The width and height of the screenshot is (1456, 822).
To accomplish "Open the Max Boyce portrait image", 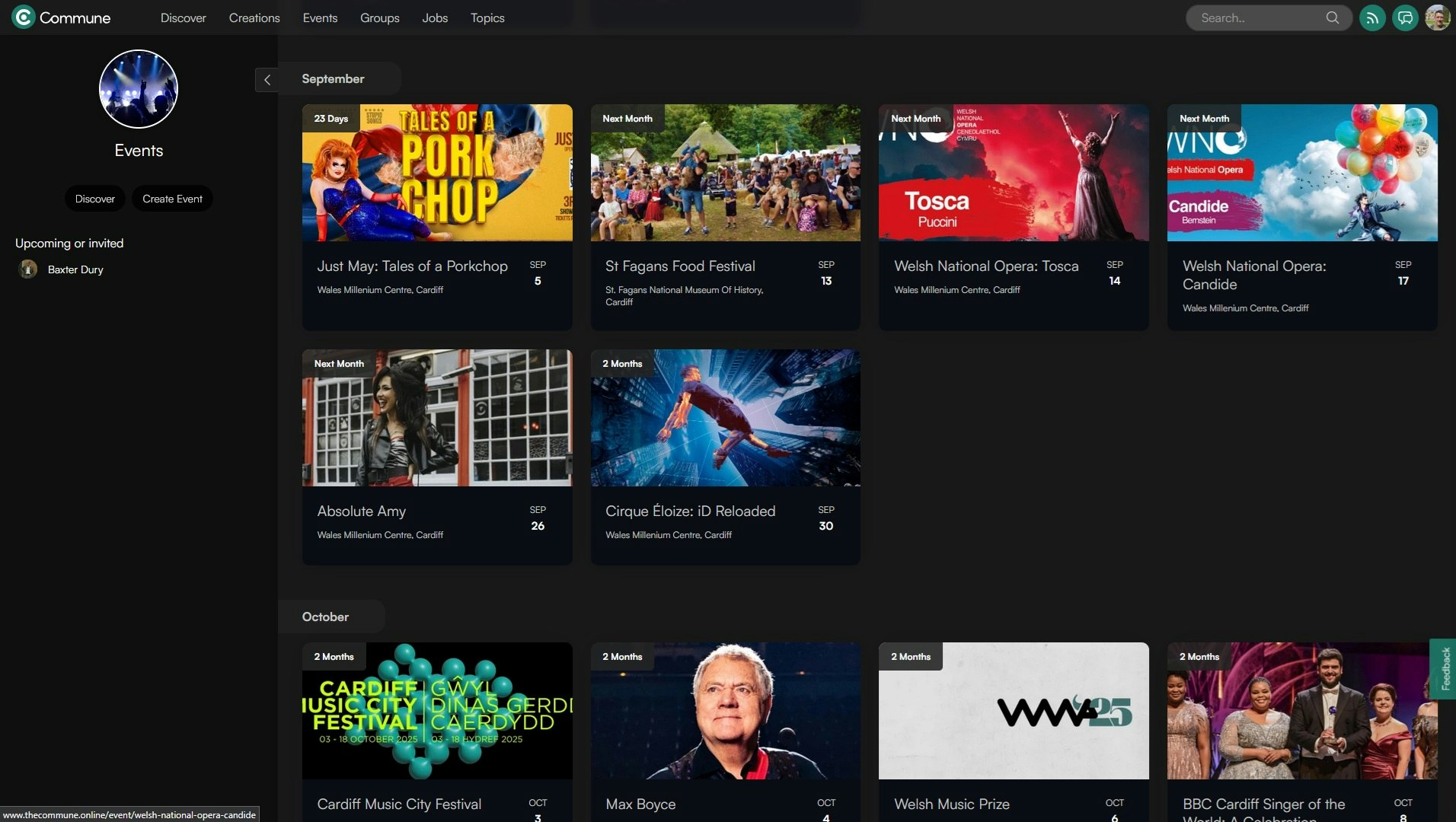I will [726, 711].
